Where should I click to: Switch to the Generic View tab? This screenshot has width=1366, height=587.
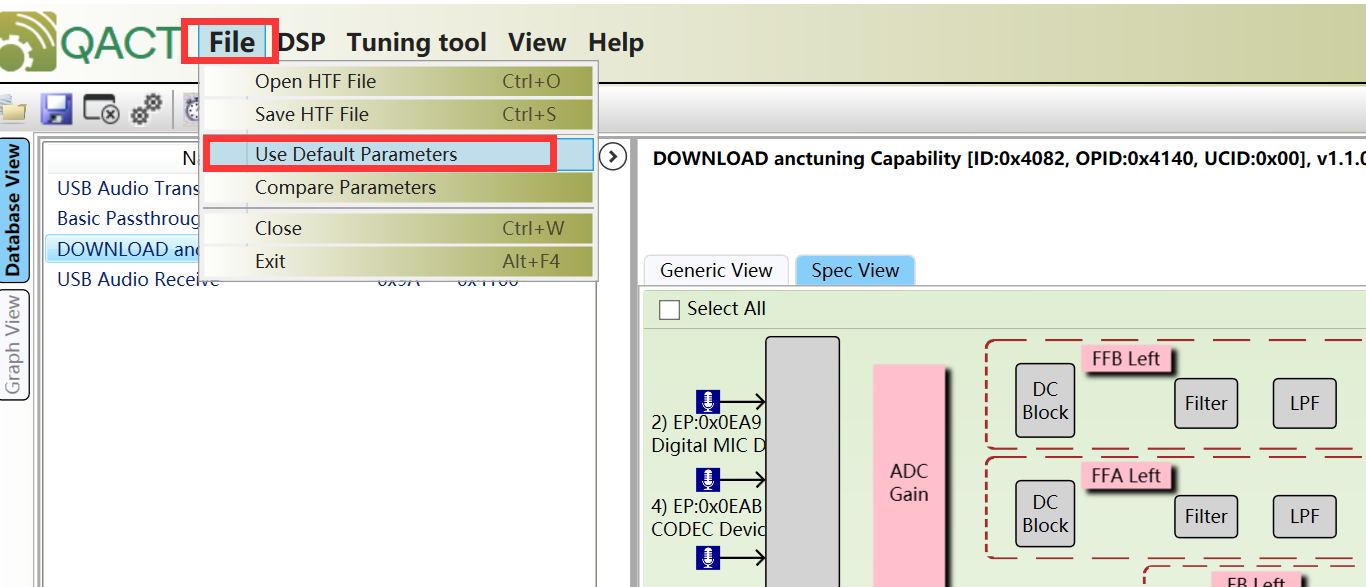pyautogui.click(x=716, y=270)
